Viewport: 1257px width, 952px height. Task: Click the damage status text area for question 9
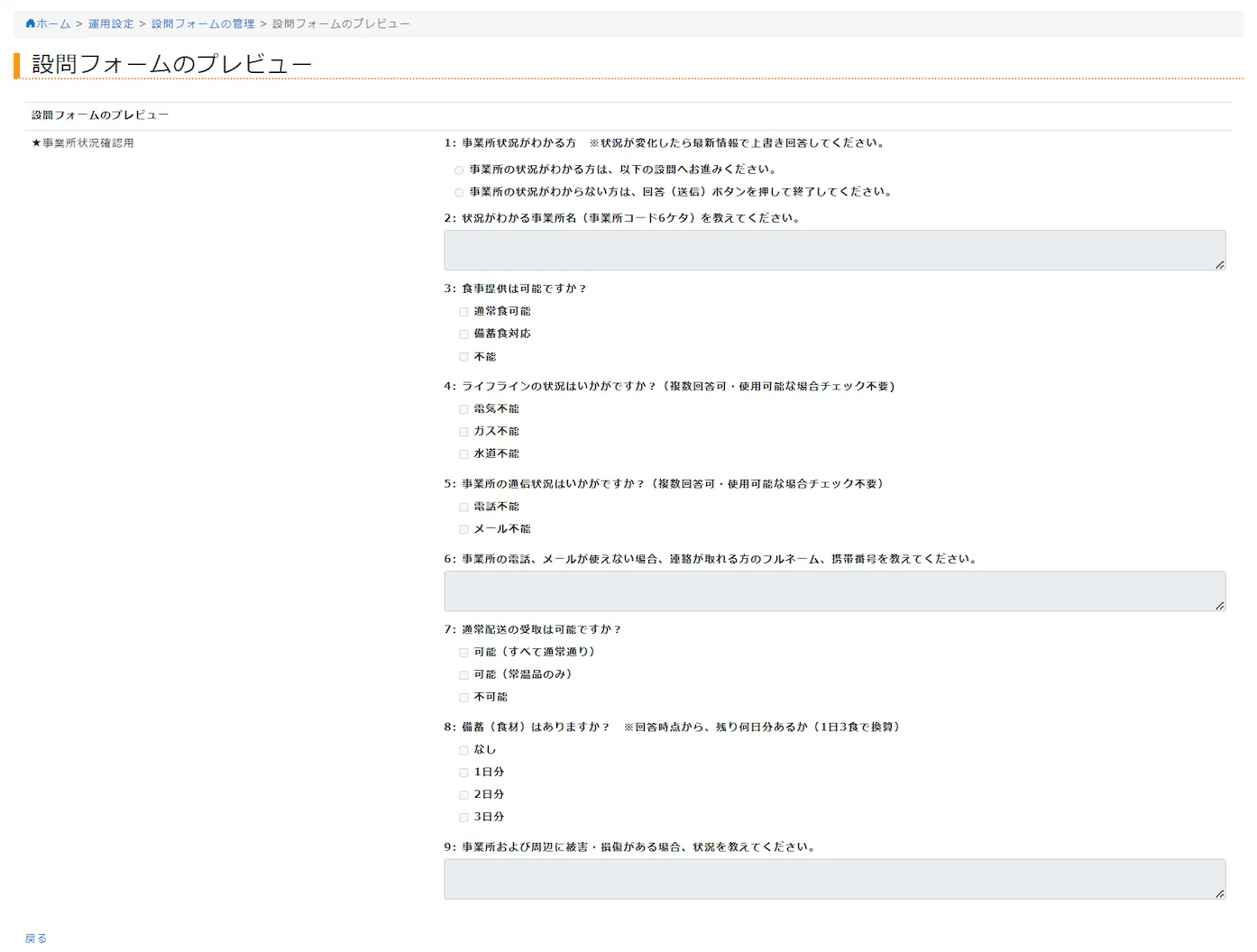[835, 879]
